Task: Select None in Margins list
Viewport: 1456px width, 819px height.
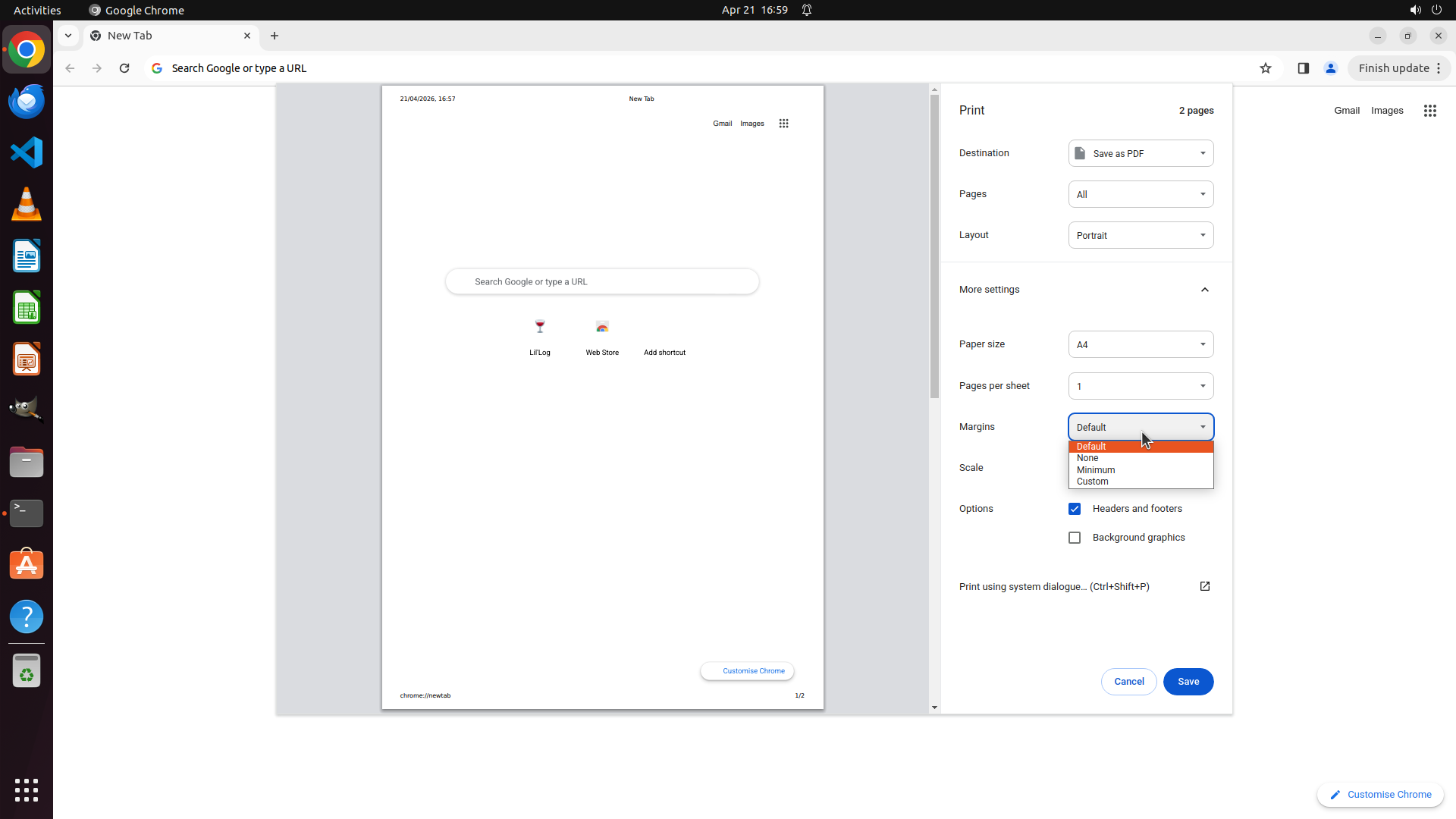Action: [1087, 458]
